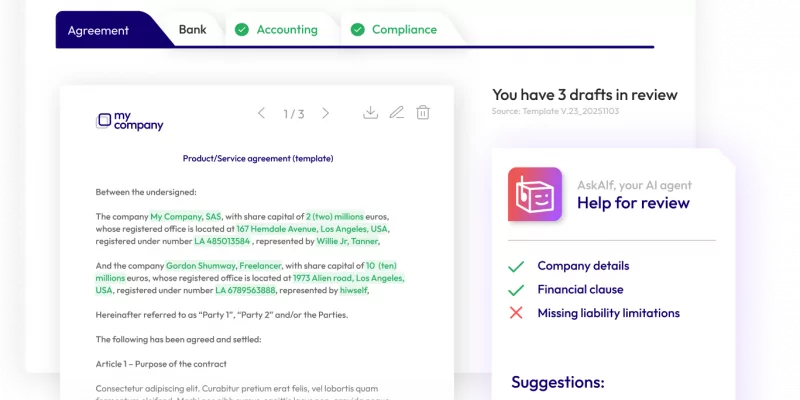
Task: Click the Company details checkmark
Action: click(x=516, y=266)
